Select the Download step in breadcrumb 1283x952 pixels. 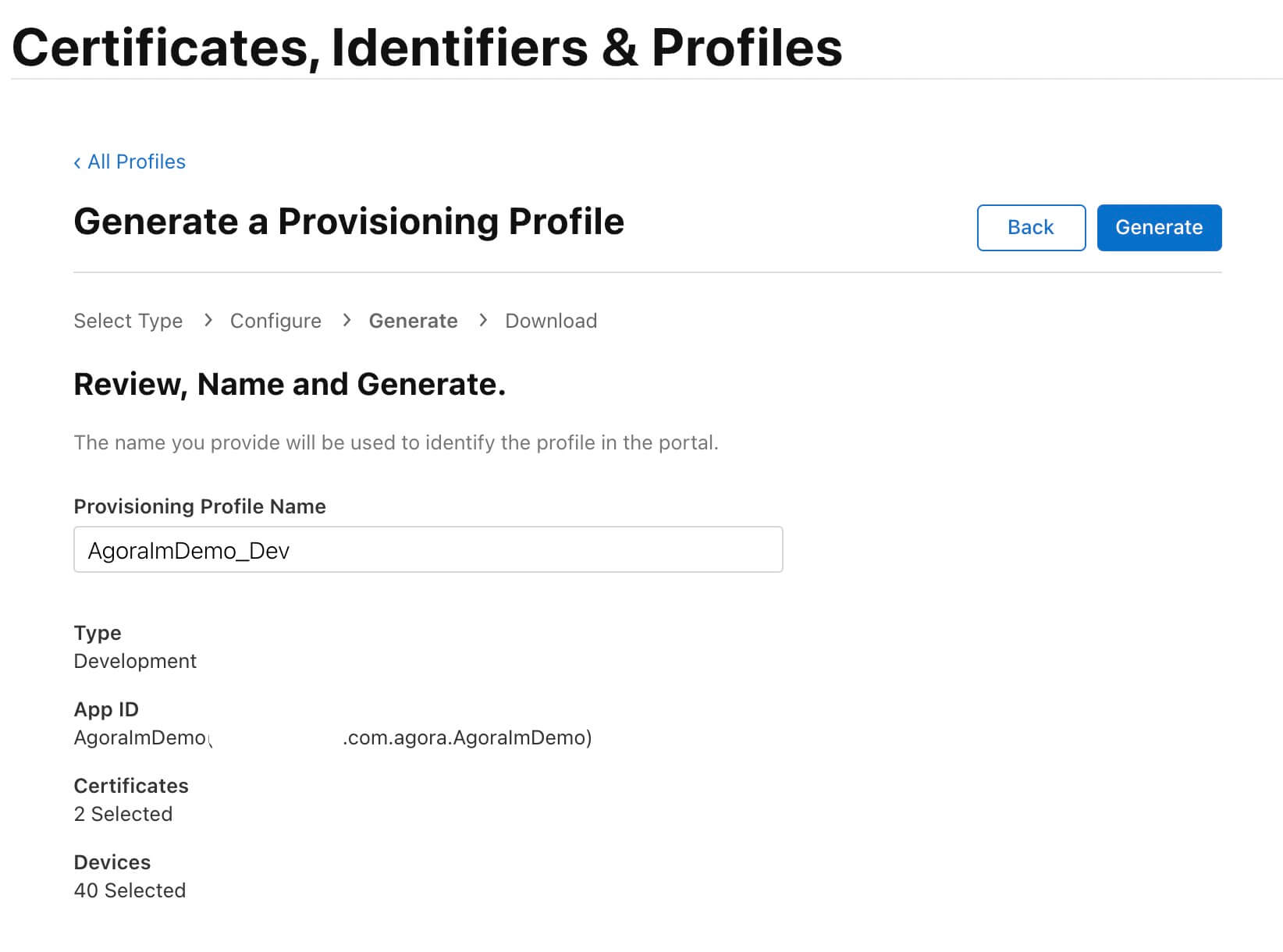pos(551,321)
